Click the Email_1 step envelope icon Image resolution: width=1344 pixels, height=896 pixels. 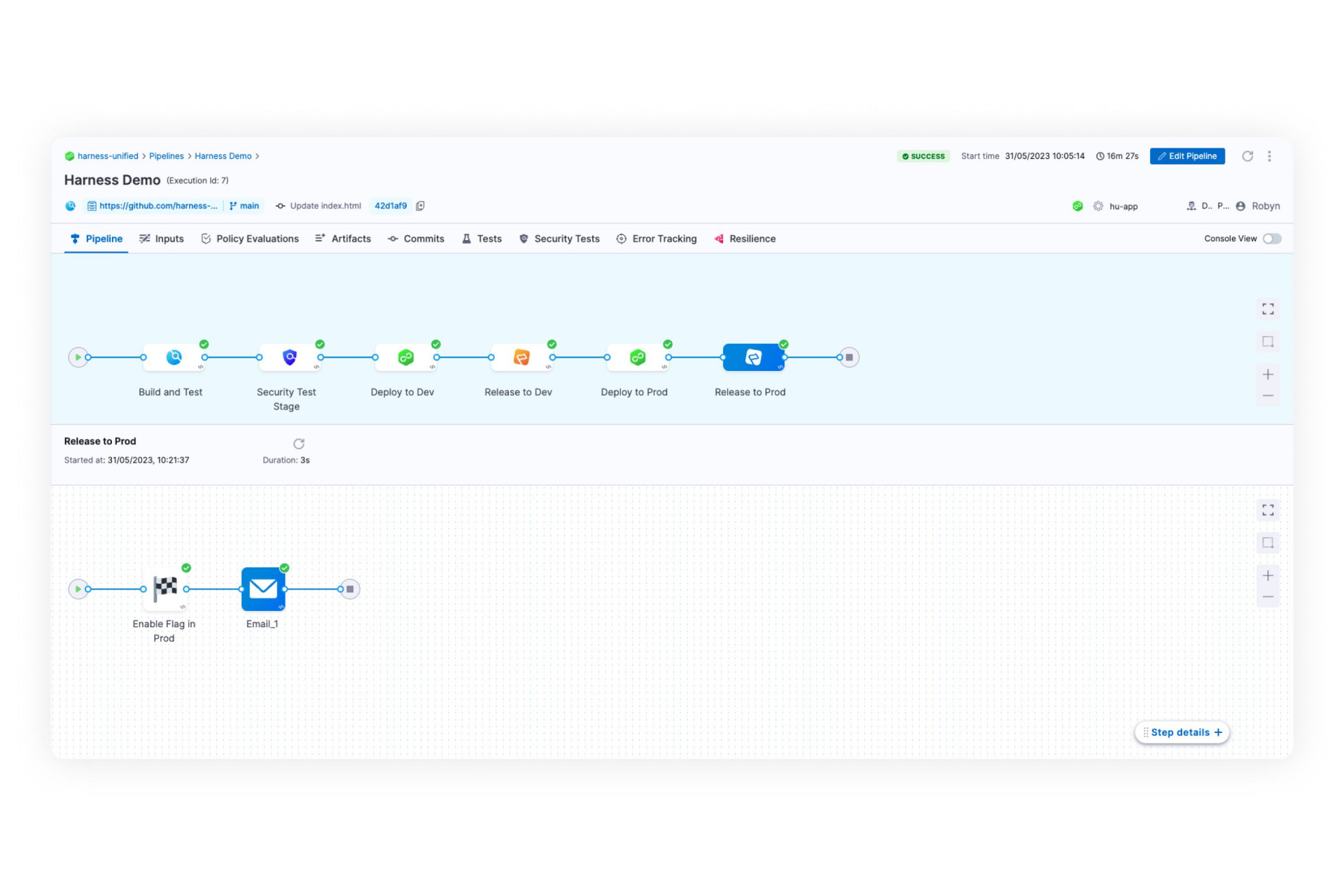[x=262, y=589]
